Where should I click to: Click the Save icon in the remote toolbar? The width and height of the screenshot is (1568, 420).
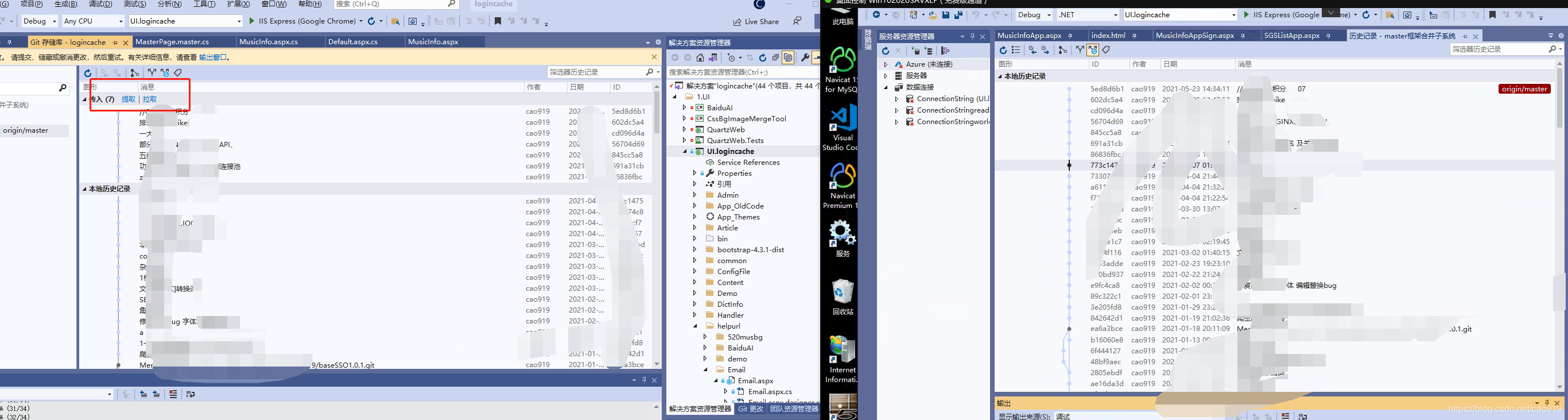(945, 14)
